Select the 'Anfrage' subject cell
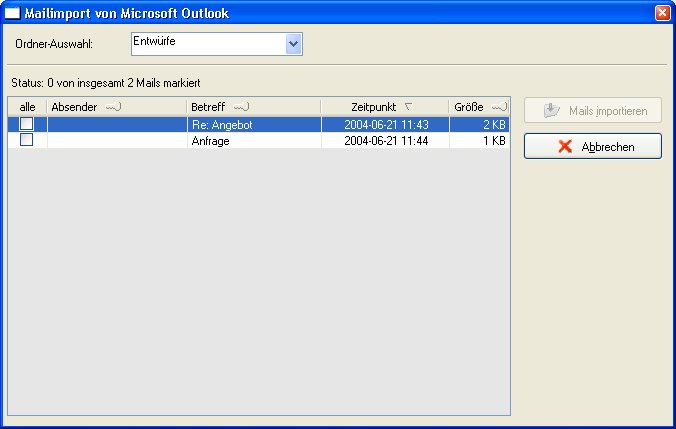 click(x=254, y=141)
